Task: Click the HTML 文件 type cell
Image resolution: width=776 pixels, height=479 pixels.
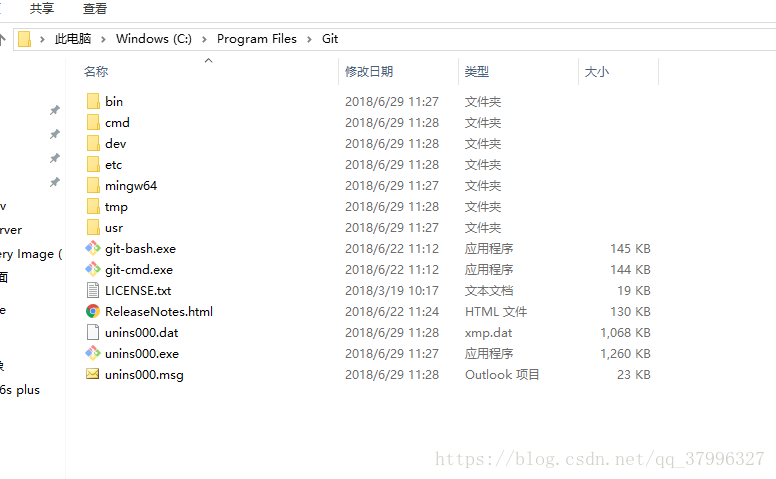Action: coord(496,312)
